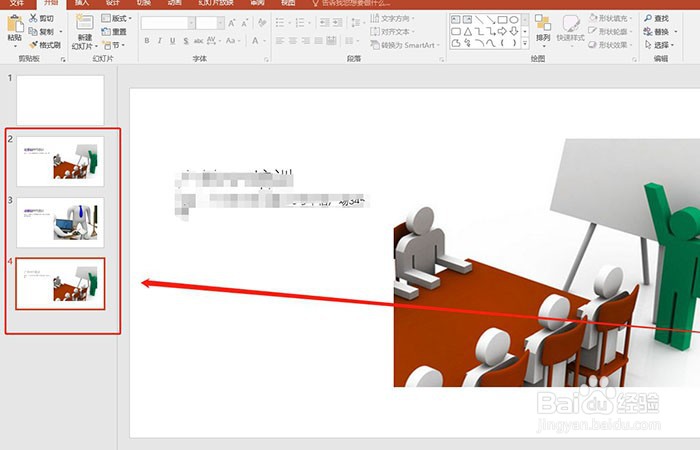Switch to the Insert (插入) tab

point(82,3)
